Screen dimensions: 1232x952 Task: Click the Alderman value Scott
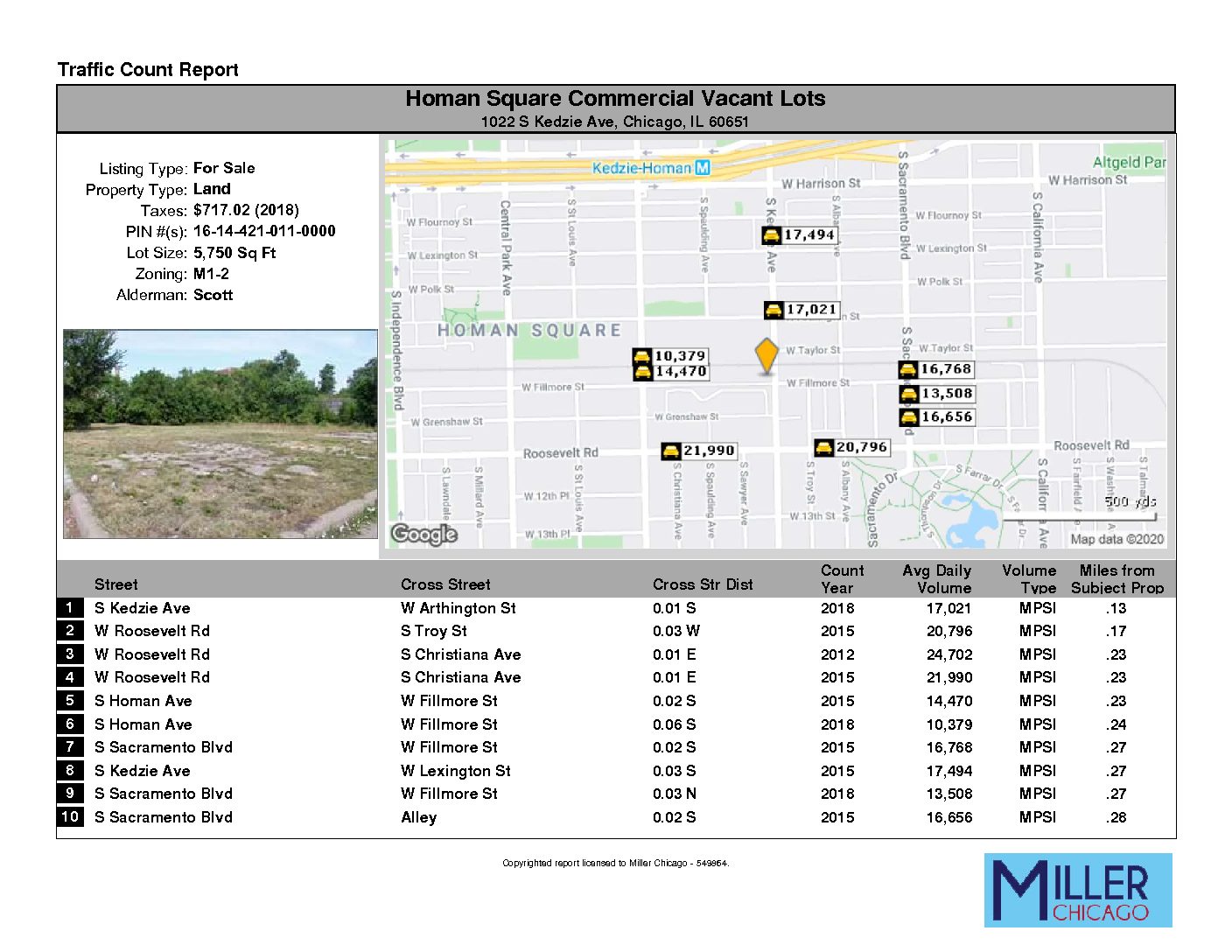pyautogui.click(x=213, y=295)
